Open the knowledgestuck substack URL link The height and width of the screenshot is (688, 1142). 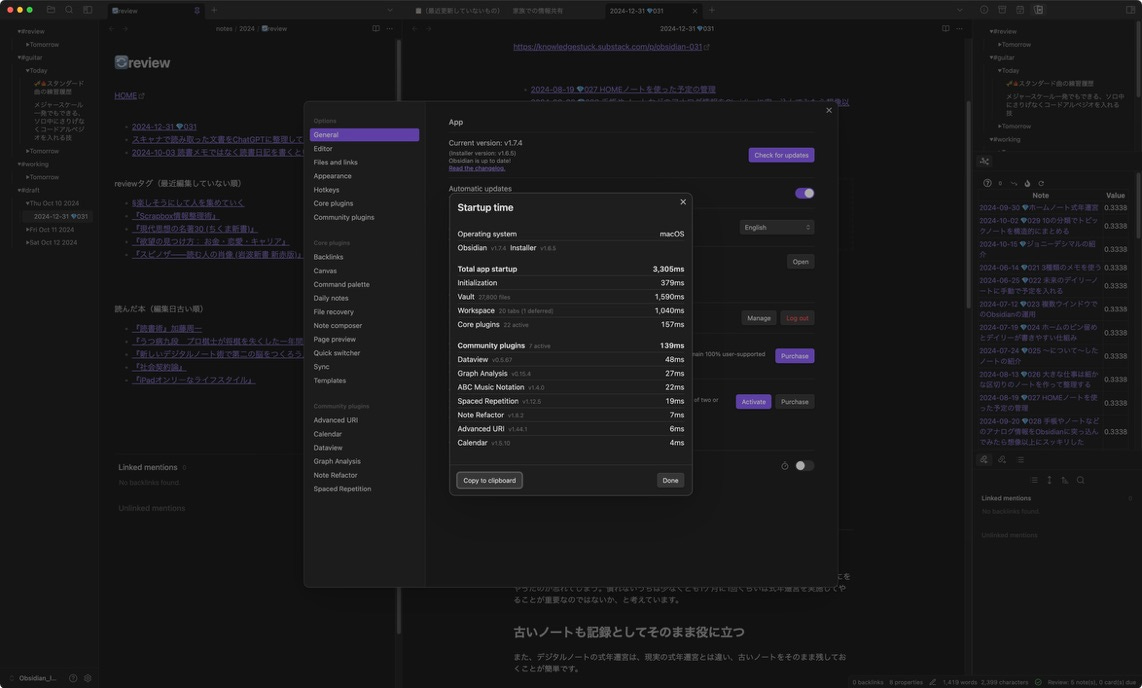607,47
